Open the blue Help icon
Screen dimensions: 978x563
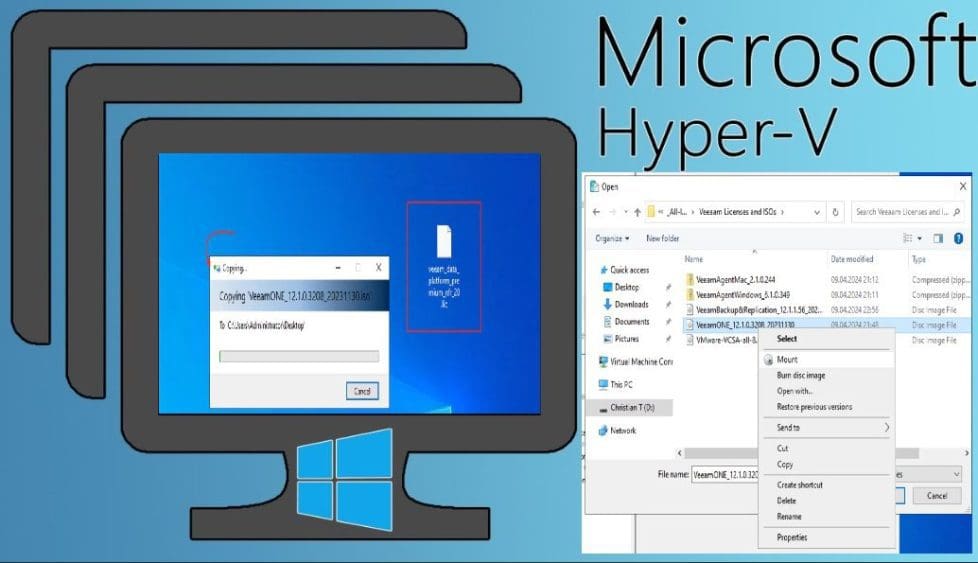959,238
